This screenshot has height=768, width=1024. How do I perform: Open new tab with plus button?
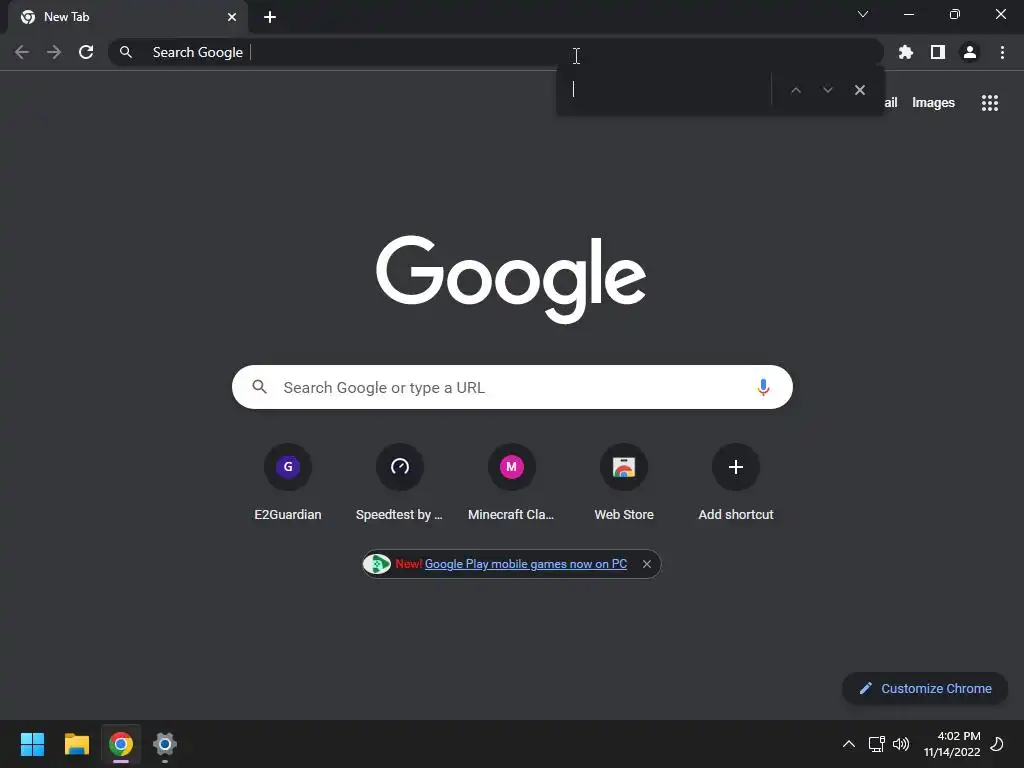coord(270,17)
